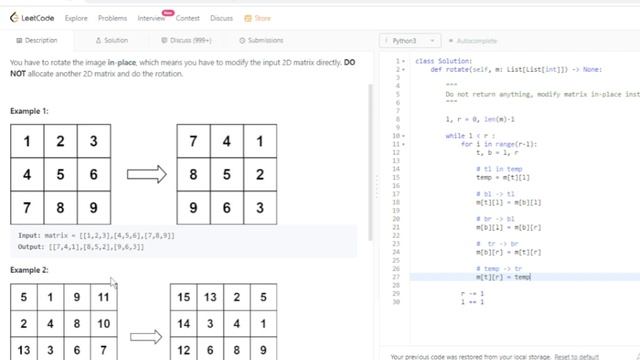Go to the Contest page
This screenshot has height=360, width=640.
click(x=188, y=18)
